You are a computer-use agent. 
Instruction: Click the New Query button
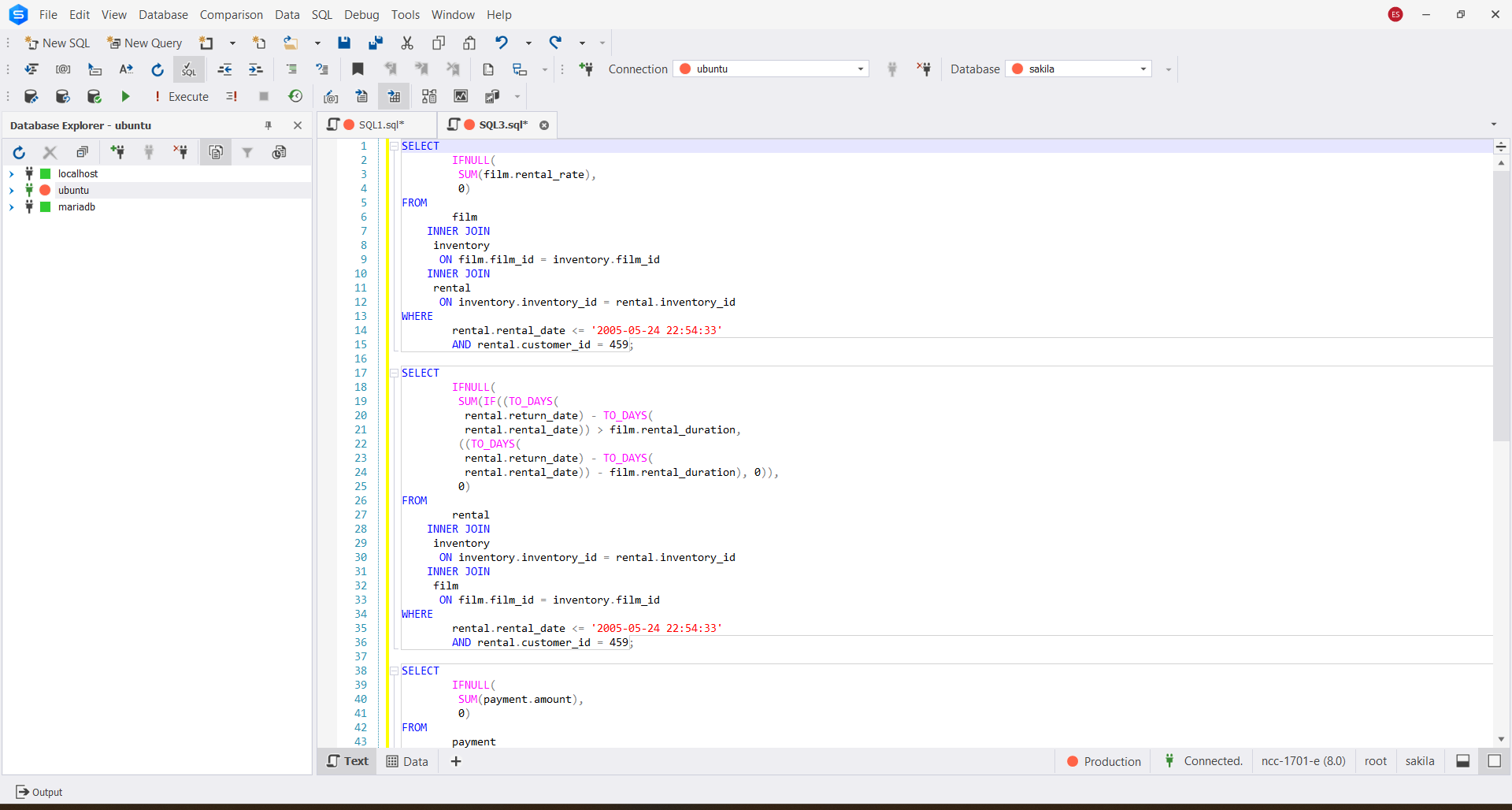(144, 43)
